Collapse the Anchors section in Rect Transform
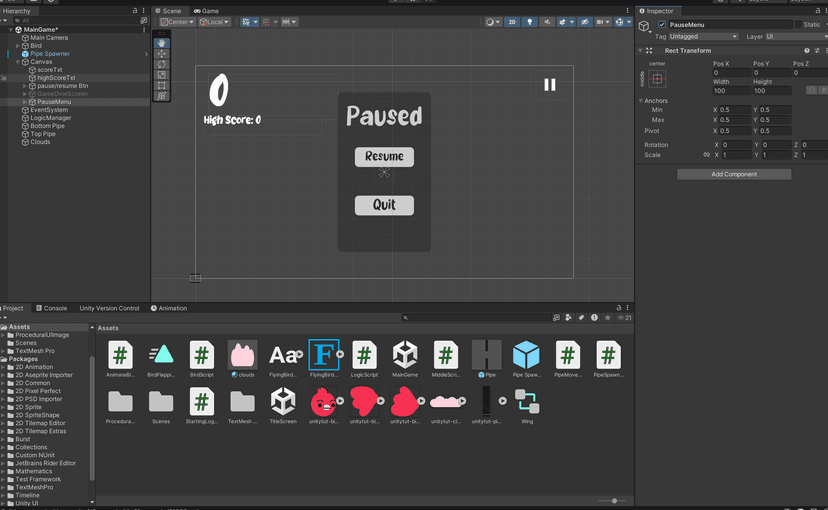 point(641,101)
